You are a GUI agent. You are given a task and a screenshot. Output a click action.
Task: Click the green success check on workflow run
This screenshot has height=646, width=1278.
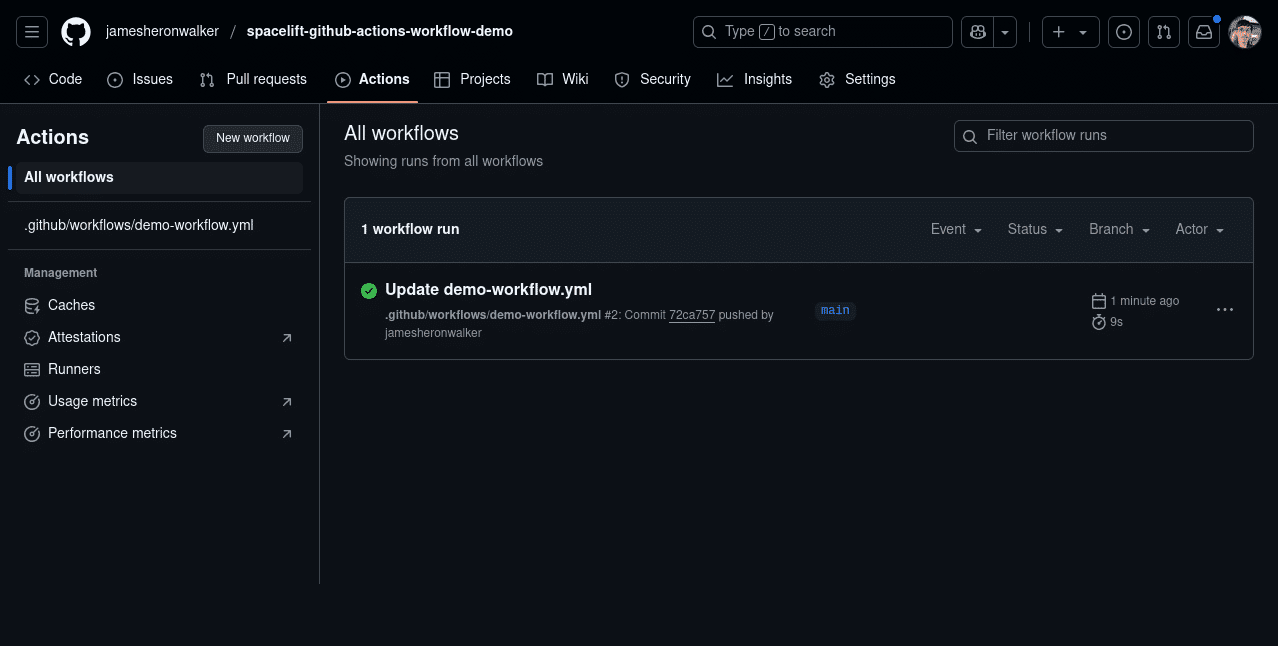point(369,290)
